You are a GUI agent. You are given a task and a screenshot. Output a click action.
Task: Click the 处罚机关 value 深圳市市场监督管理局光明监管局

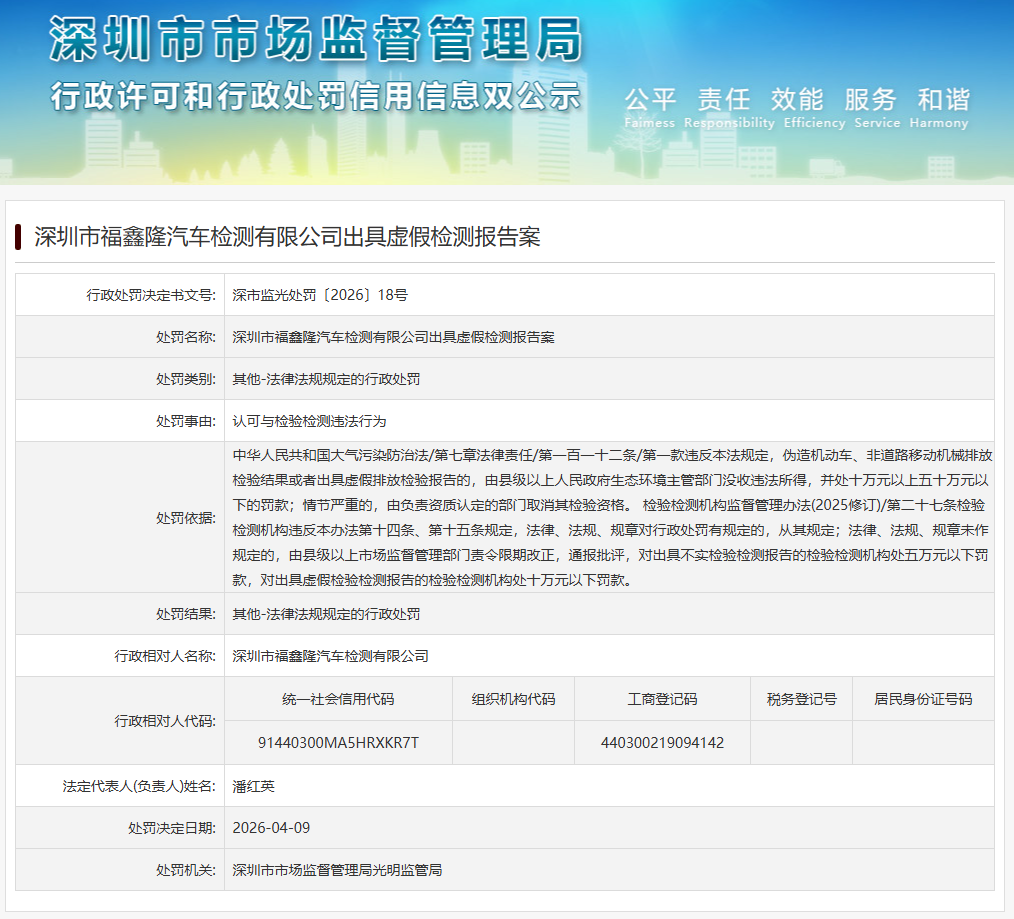pyautogui.click(x=337, y=870)
